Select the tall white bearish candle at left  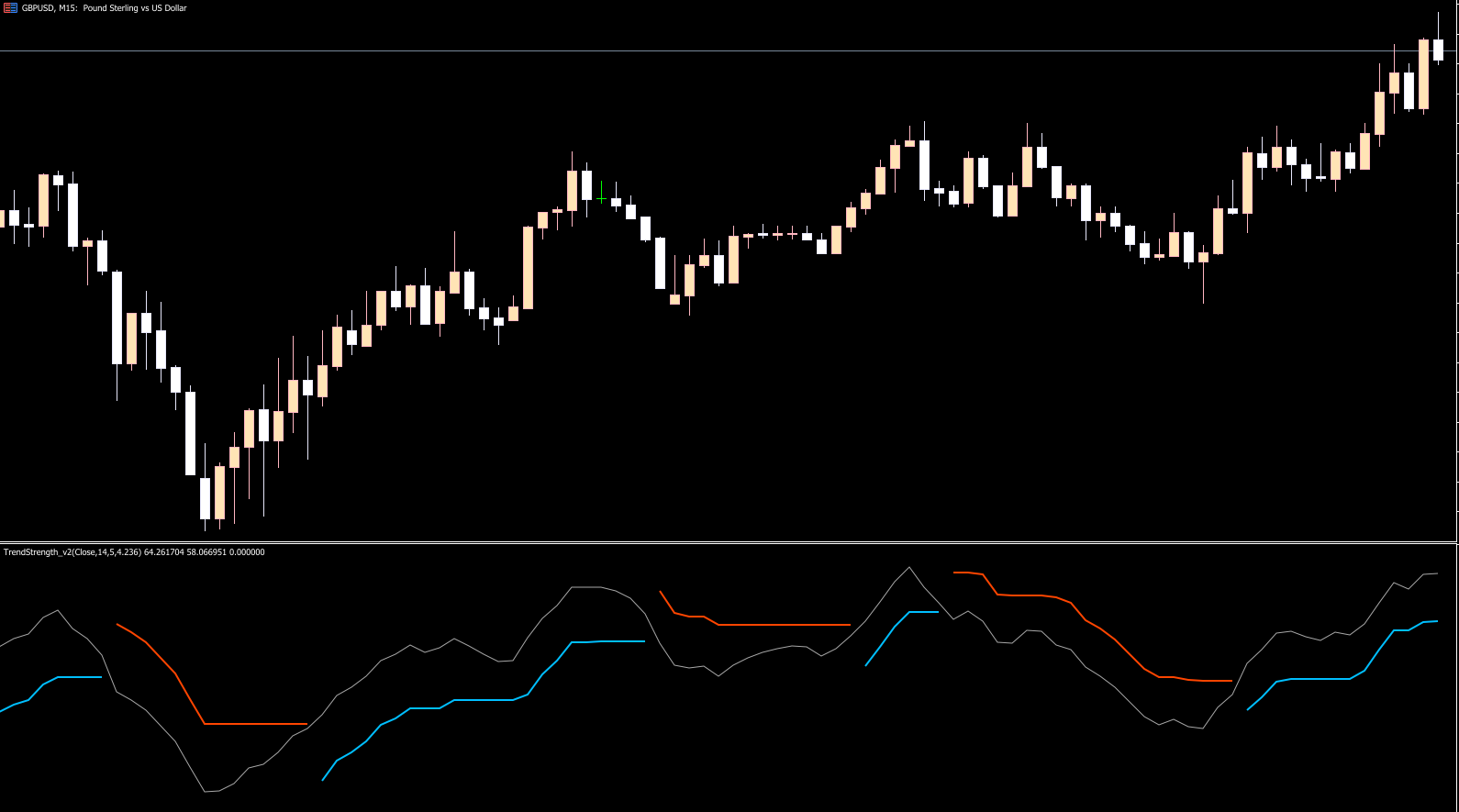(117, 317)
